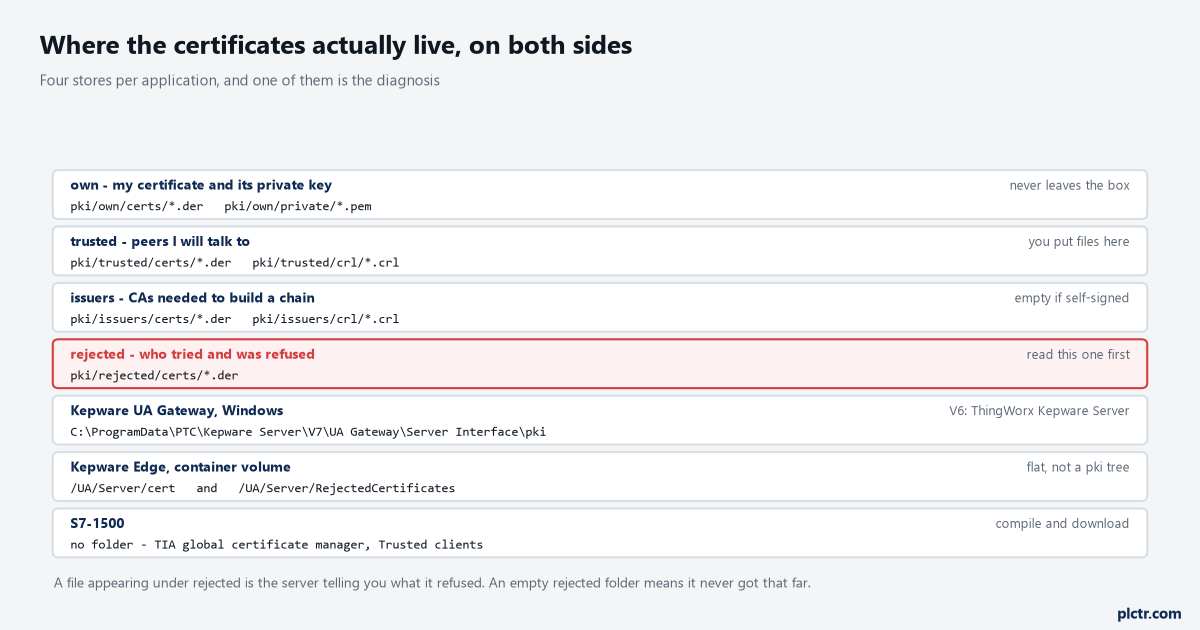The image size is (1200, 630).
Task: Select the title "Kepware UA Gateway, Windows"
Action: point(177,411)
